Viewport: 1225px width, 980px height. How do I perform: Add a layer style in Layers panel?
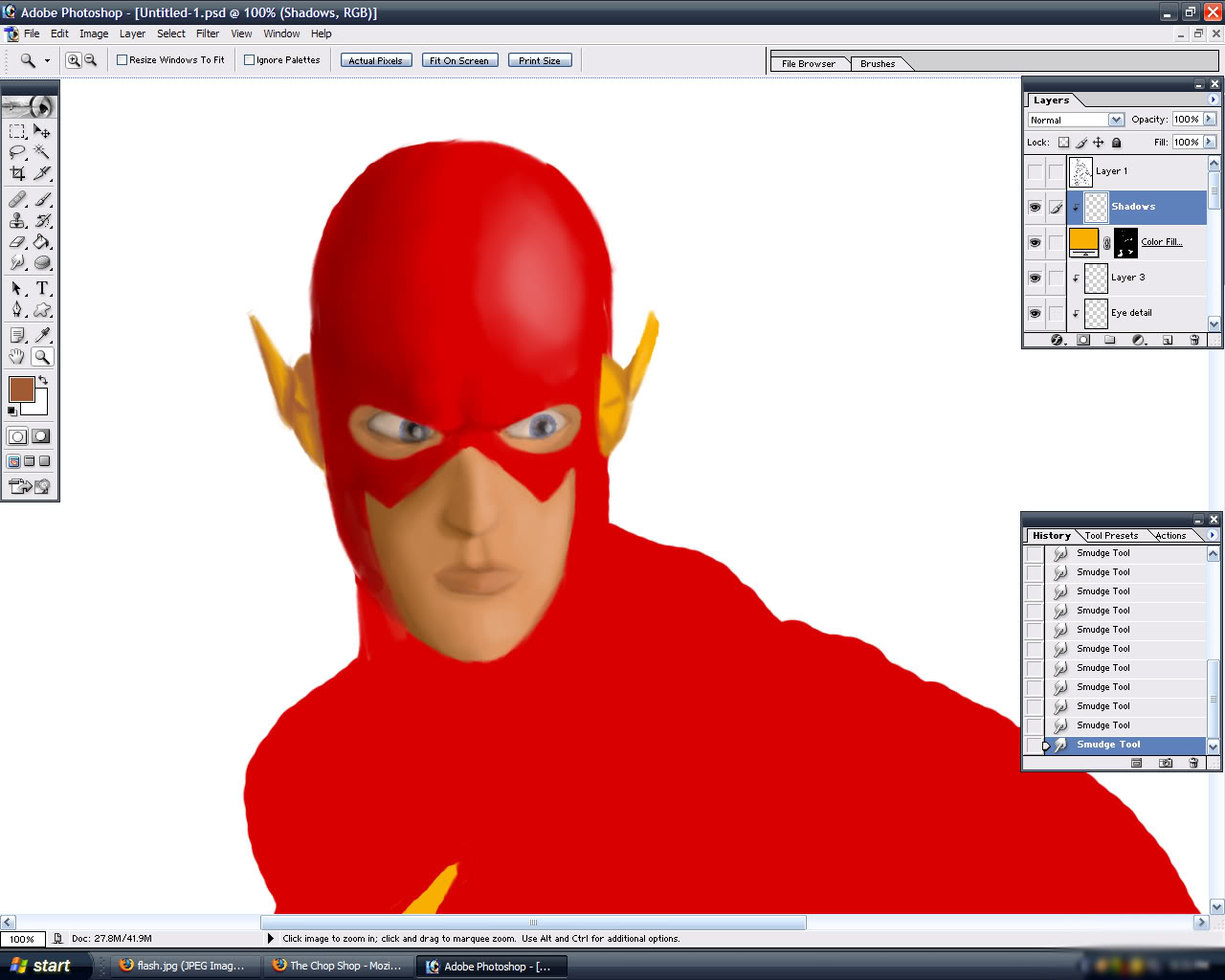(1057, 340)
